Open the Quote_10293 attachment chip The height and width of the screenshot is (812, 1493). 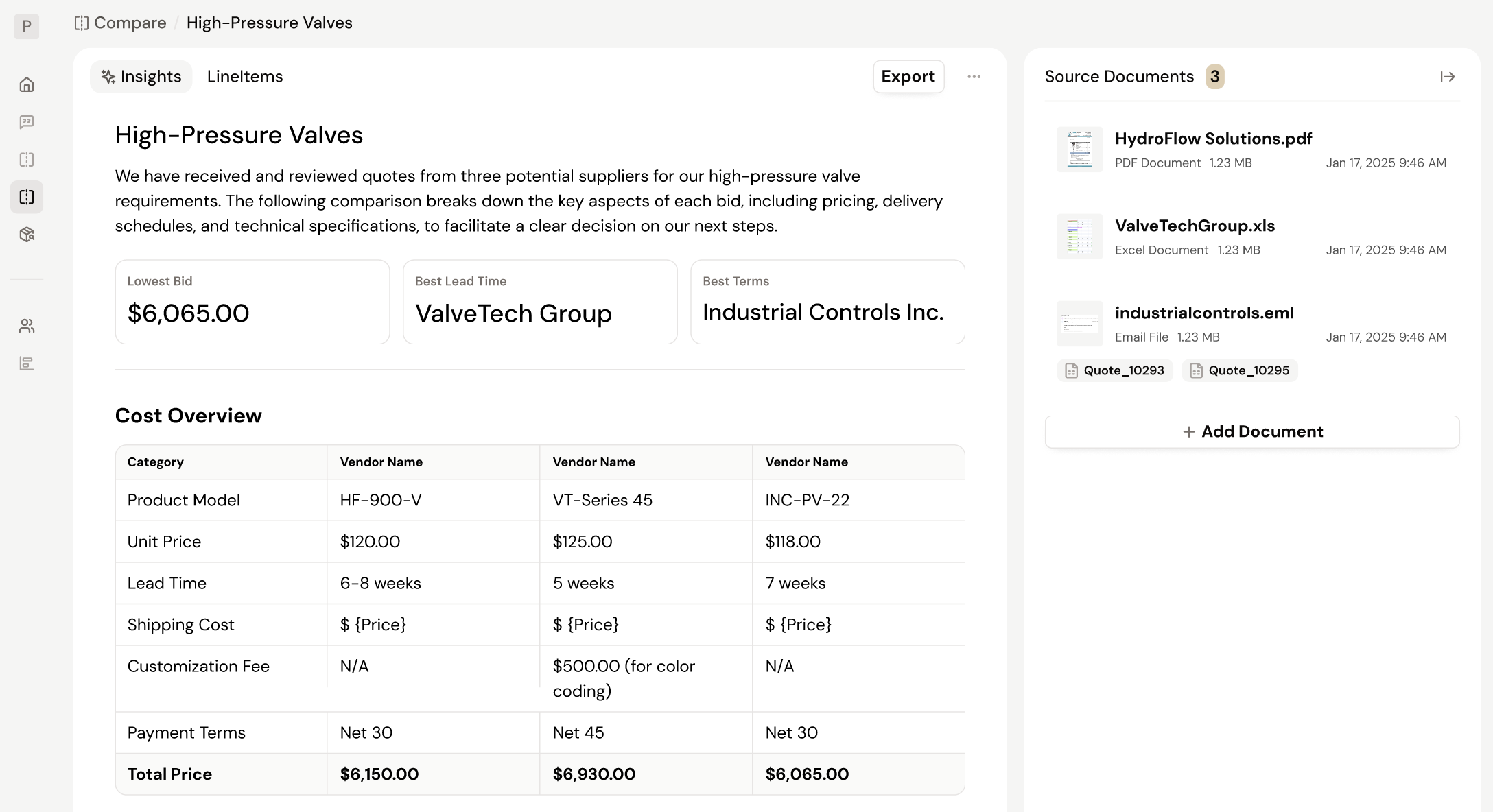[1115, 370]
